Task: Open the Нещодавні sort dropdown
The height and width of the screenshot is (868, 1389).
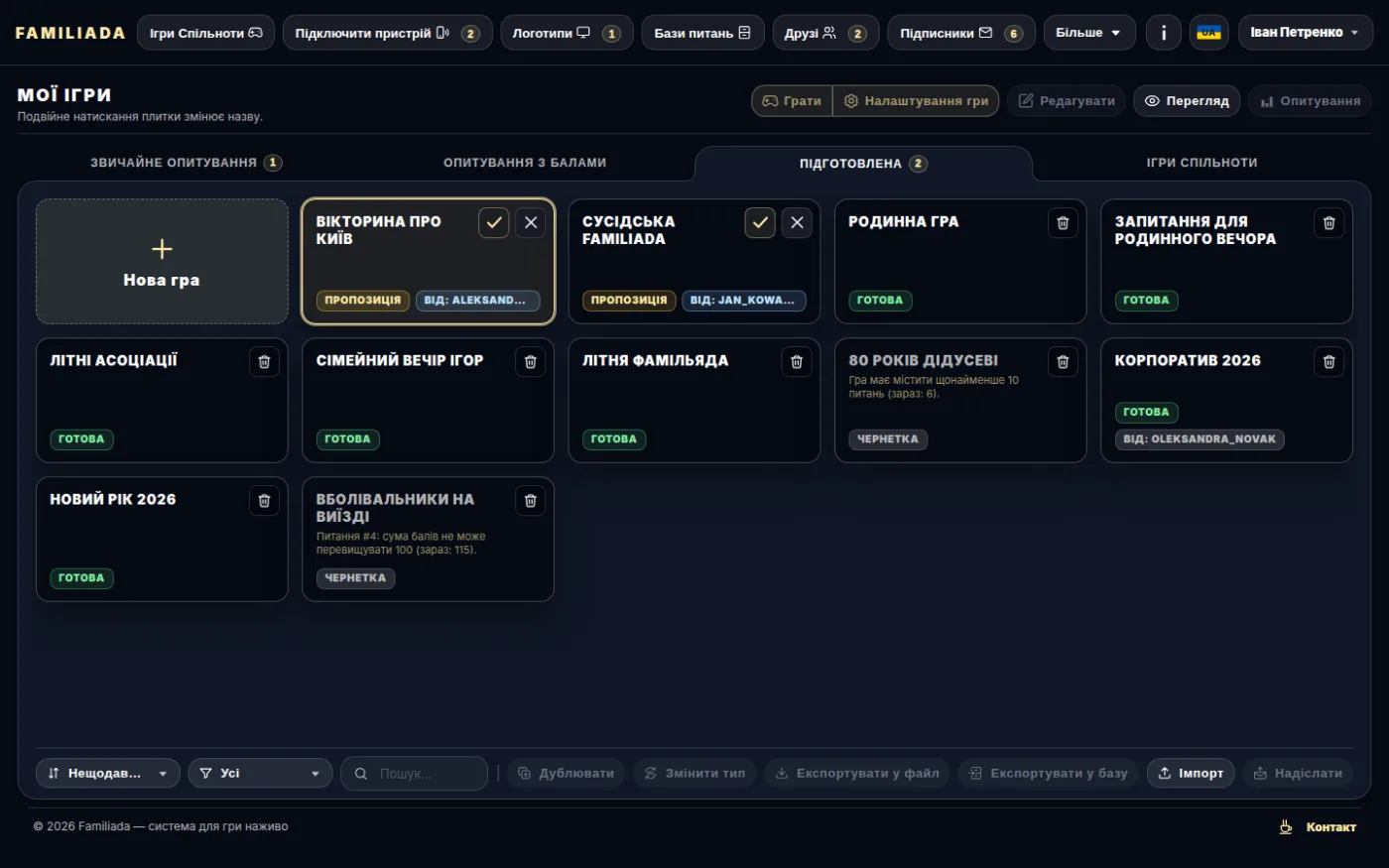Action: 108,774
